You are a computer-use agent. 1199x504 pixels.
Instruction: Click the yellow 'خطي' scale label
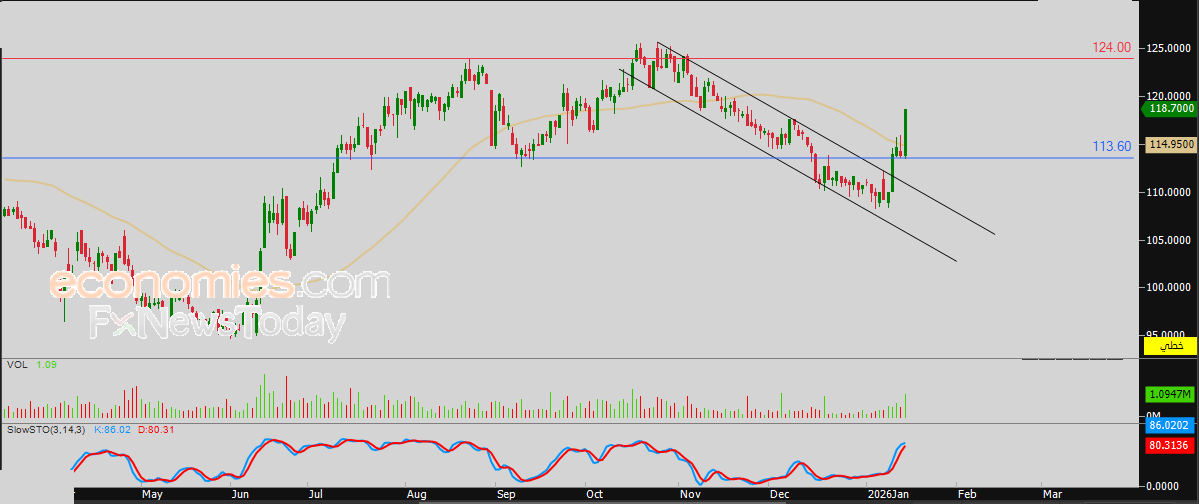[1170, 345]
